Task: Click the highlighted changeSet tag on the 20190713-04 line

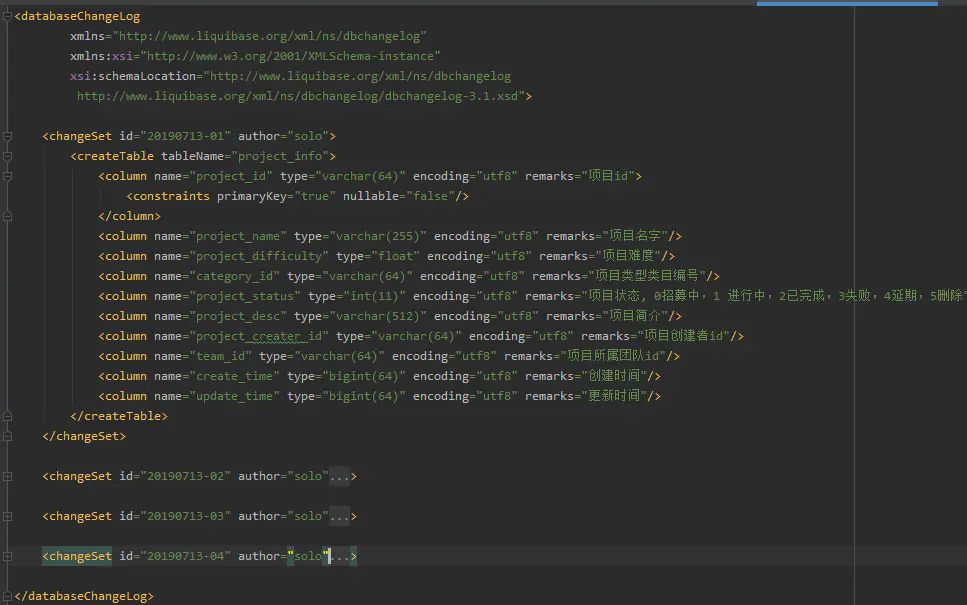Action: coord(77,556)
